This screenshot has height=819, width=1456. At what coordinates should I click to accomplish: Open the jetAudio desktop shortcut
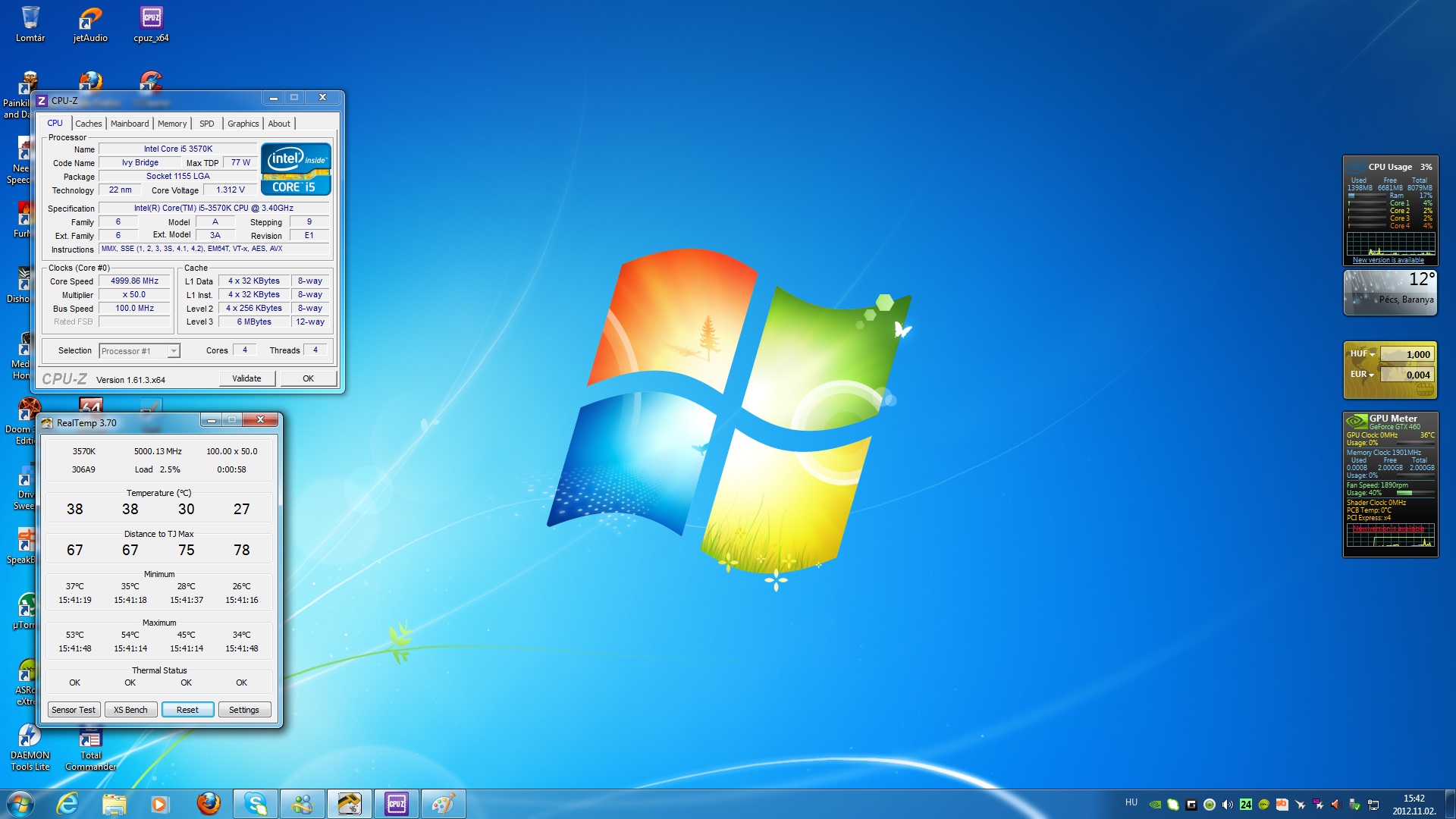(90, 24)
